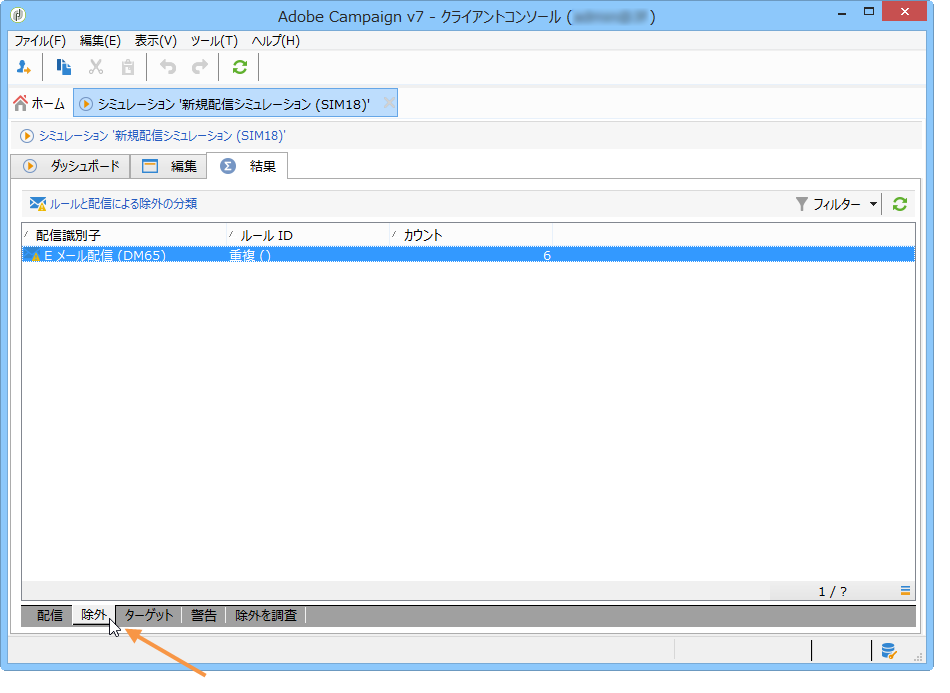
Task: Select the 結果 tab
Action: [x=248, y=166]
